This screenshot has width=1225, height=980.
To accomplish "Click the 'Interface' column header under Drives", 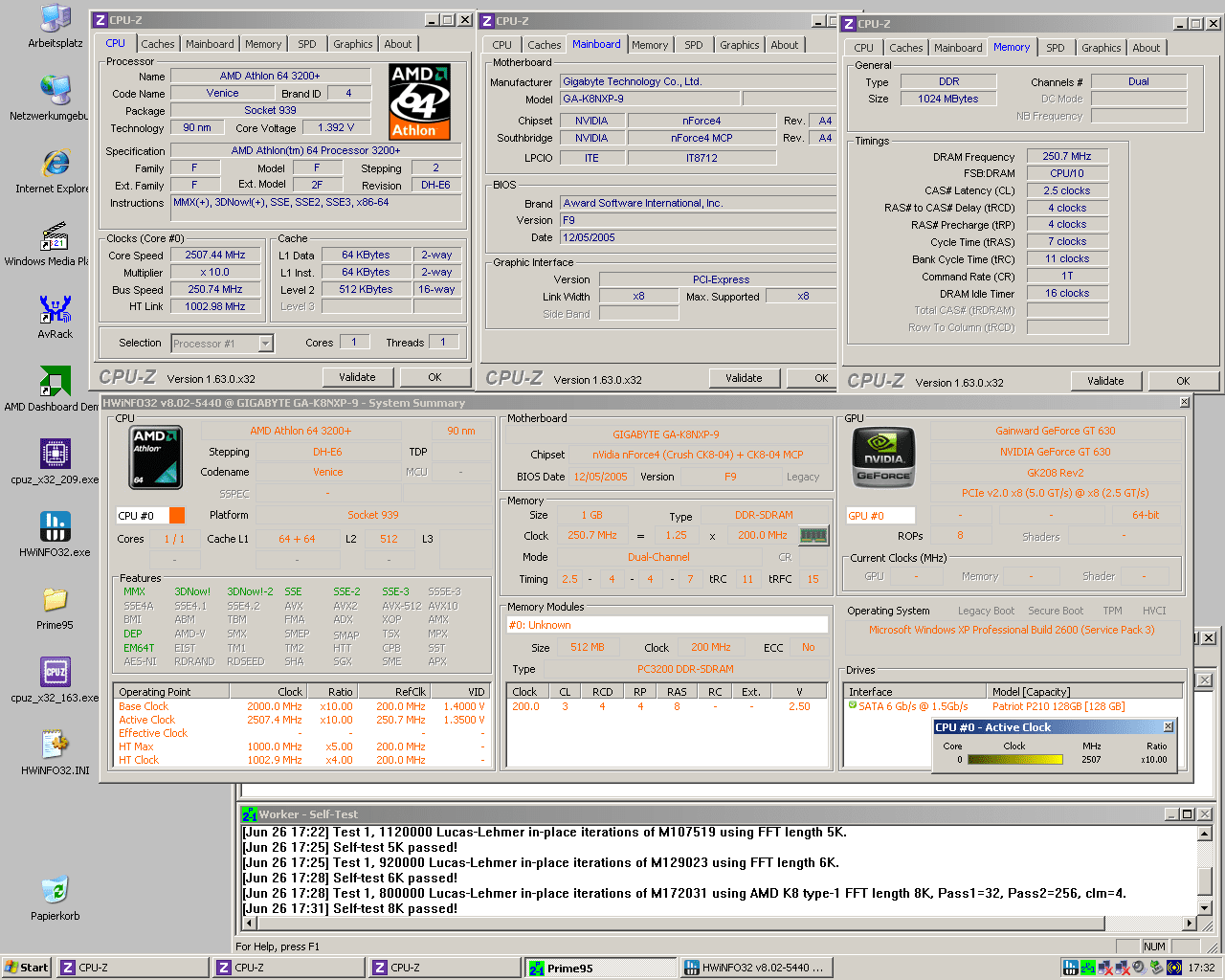I will (x=917, y=692).
